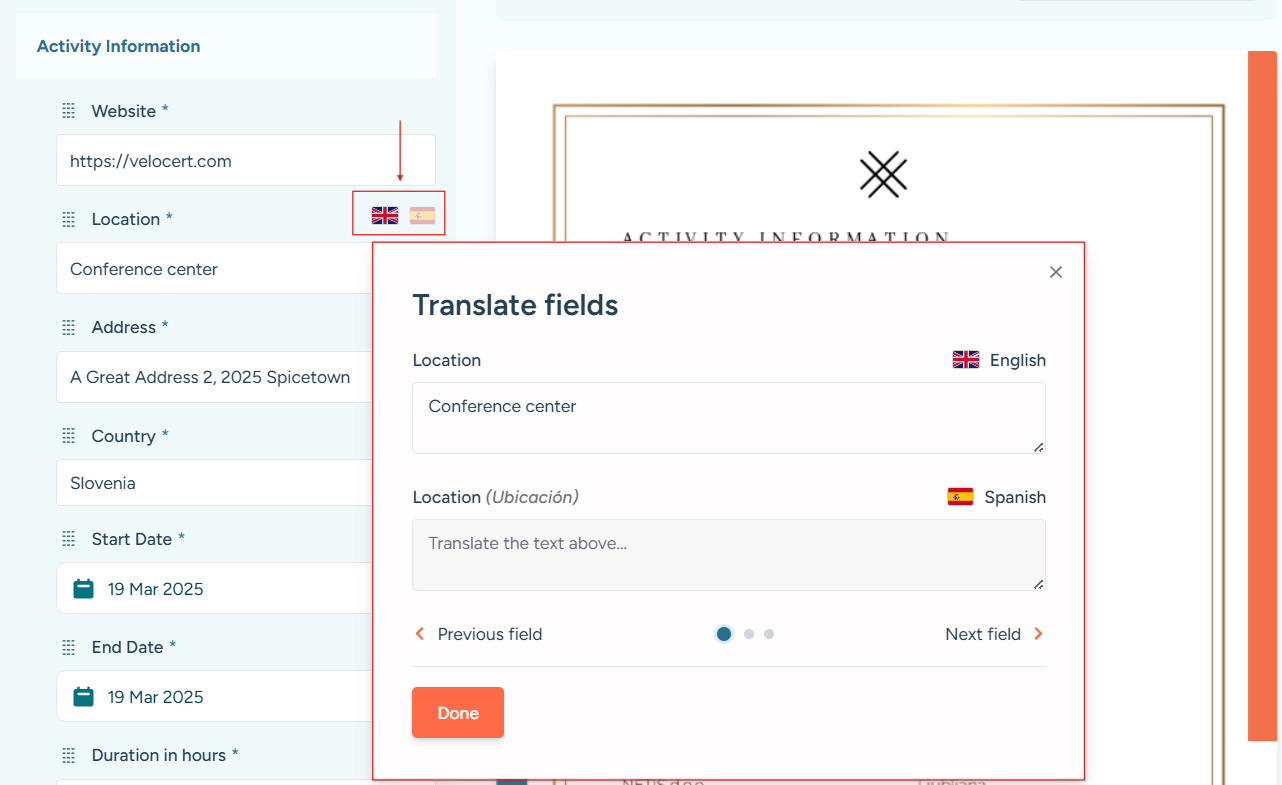
Task: Close the Translate fields dialog
Action: click(1055, 272)
